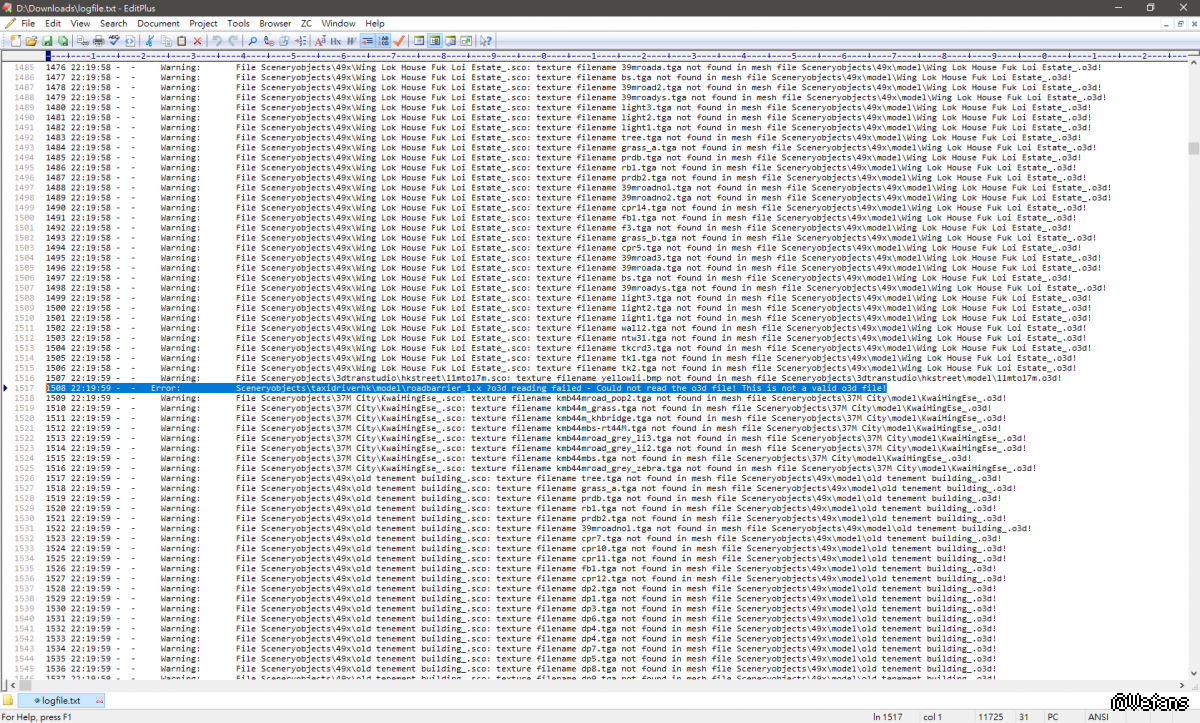Open the Help menu

375,23
